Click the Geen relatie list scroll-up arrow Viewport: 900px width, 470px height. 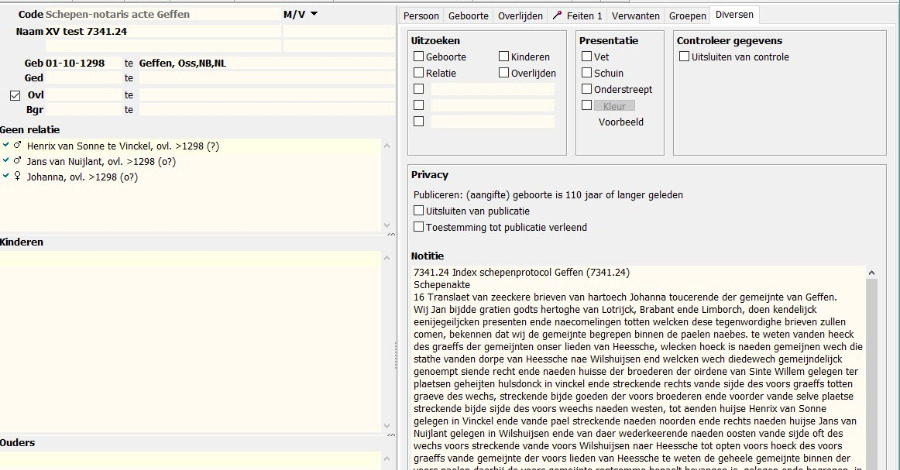pos(388,146)
